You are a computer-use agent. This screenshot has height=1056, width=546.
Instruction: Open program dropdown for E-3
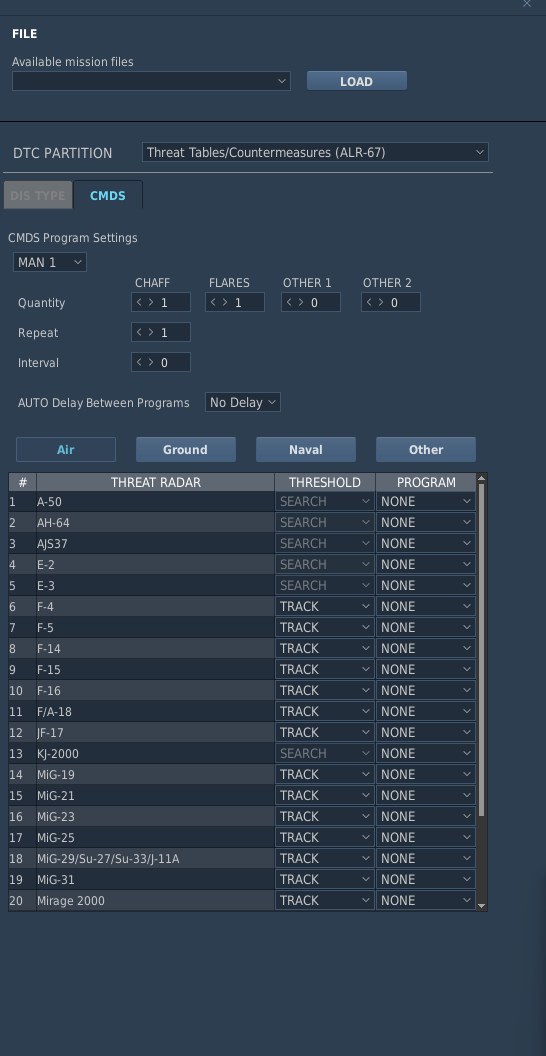tap(426, 585)
